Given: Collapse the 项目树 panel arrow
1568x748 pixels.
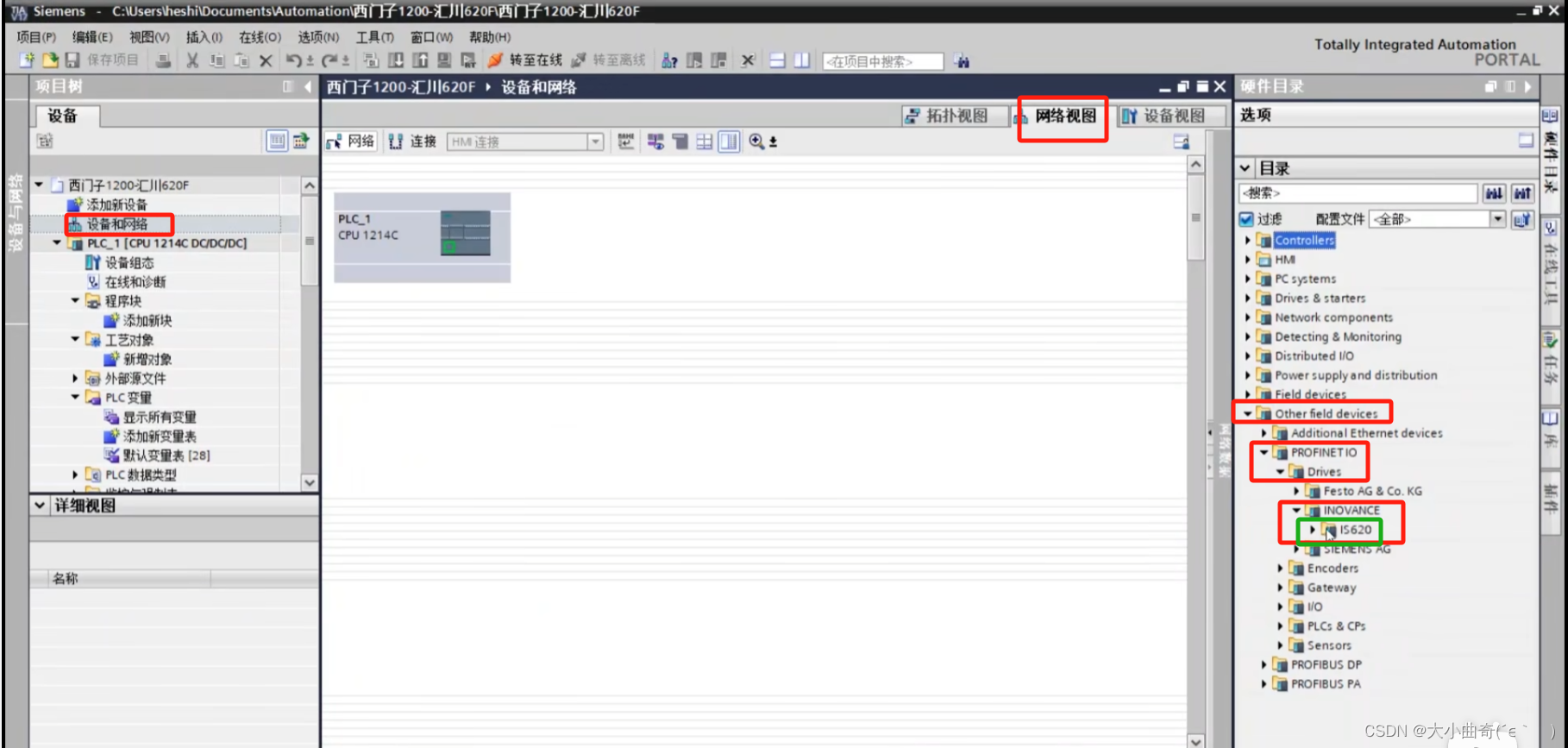Looking at the screenshot, I should [307, 86].
